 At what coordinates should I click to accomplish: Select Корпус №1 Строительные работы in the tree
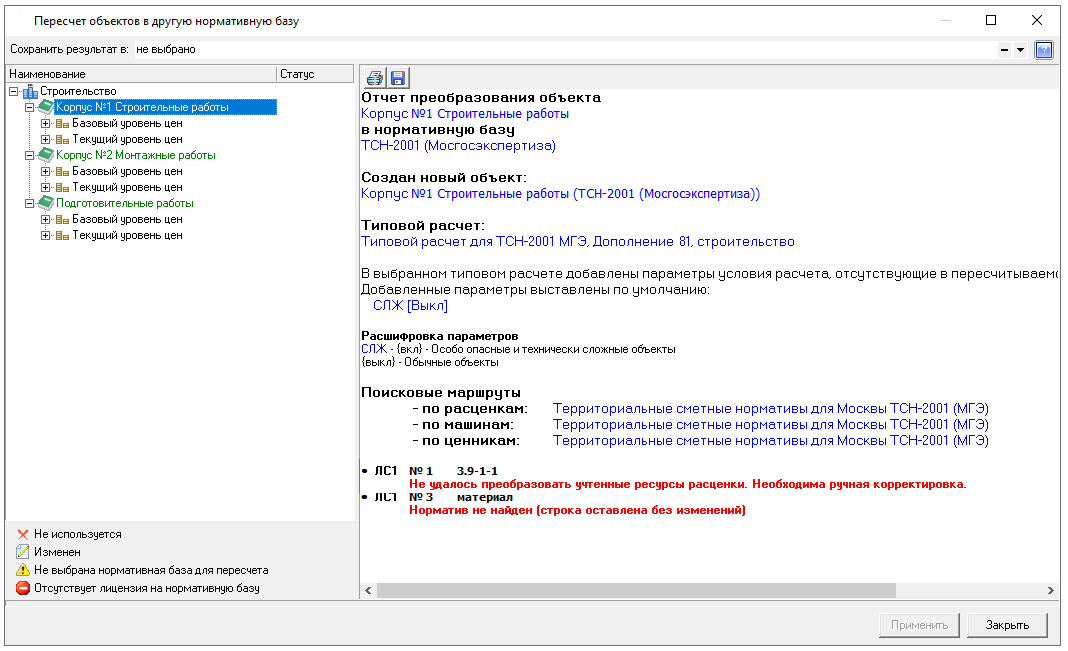[142, 107]
